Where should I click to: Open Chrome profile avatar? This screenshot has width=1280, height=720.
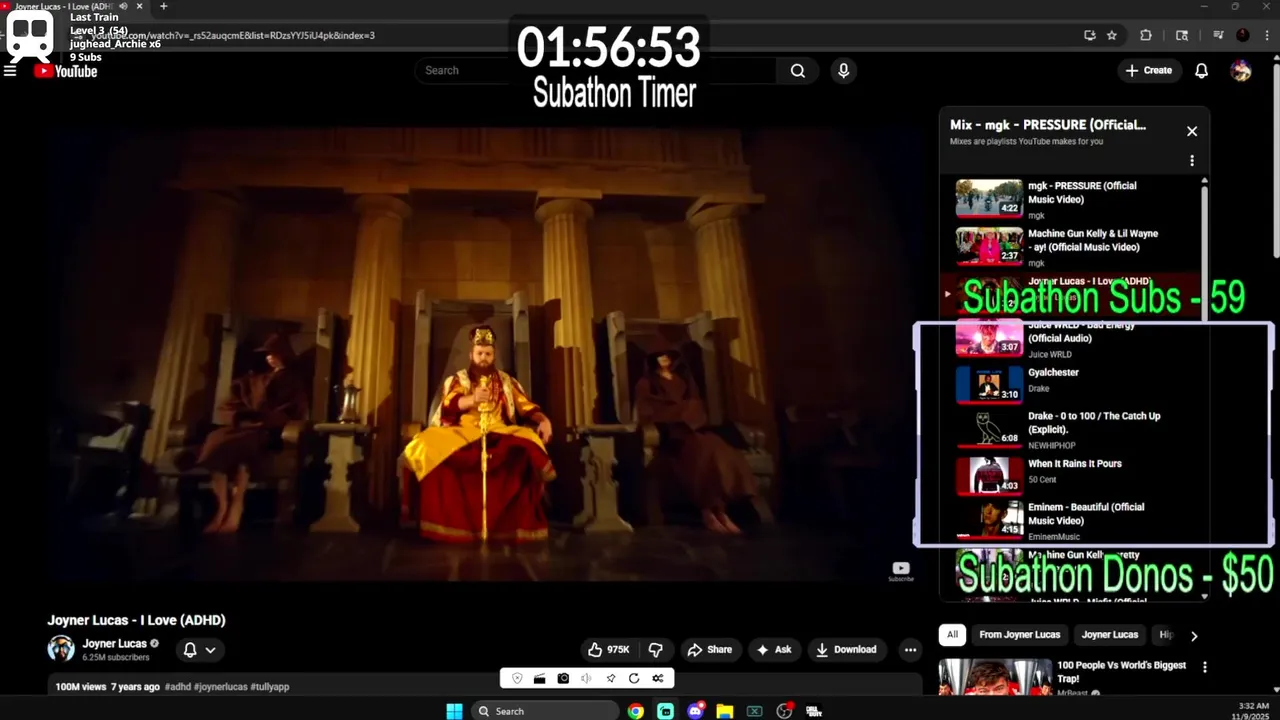click(x=1243, y=35)
